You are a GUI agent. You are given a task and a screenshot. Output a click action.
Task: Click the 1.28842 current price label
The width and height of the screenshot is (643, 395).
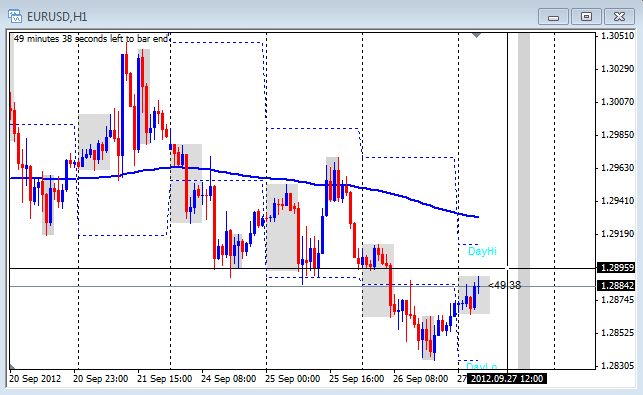(617, 285)
